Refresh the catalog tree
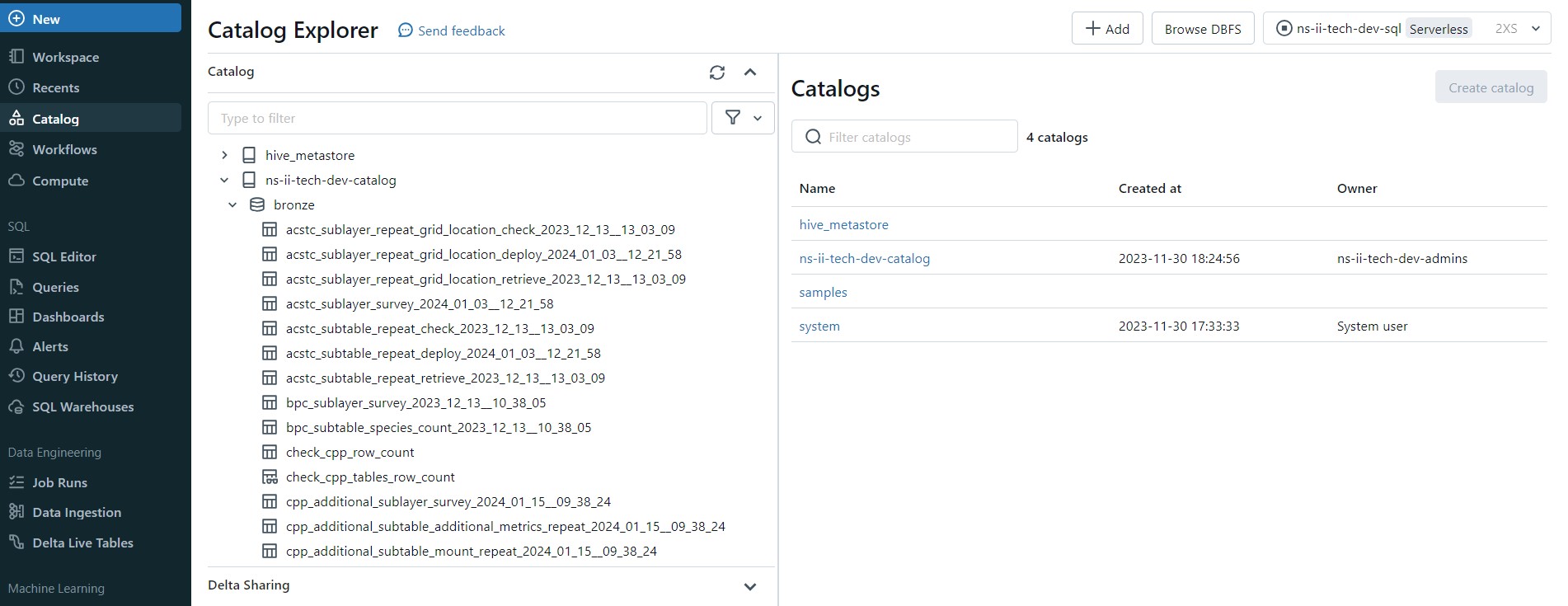This screenshot has width=1568, height=606. 717,73
